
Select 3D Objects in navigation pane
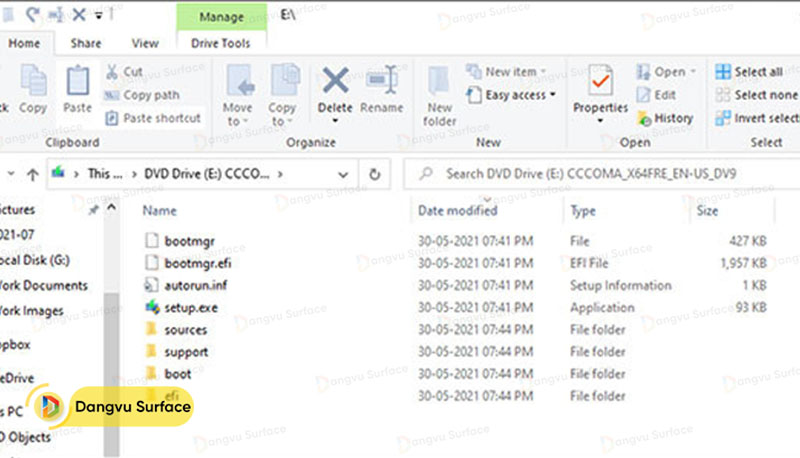(26, 438)
